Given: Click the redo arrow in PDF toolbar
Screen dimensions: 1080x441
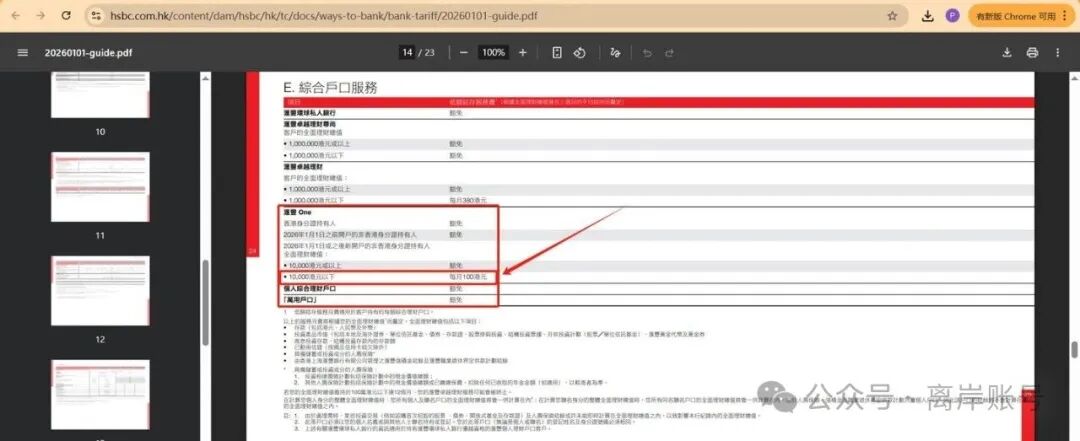Looking at the screenshot, I should pos(669,52).
